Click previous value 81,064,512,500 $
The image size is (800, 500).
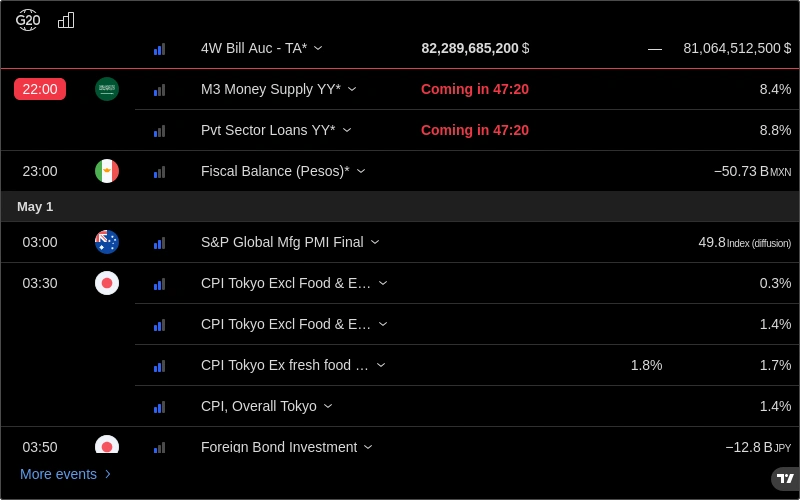737,48
